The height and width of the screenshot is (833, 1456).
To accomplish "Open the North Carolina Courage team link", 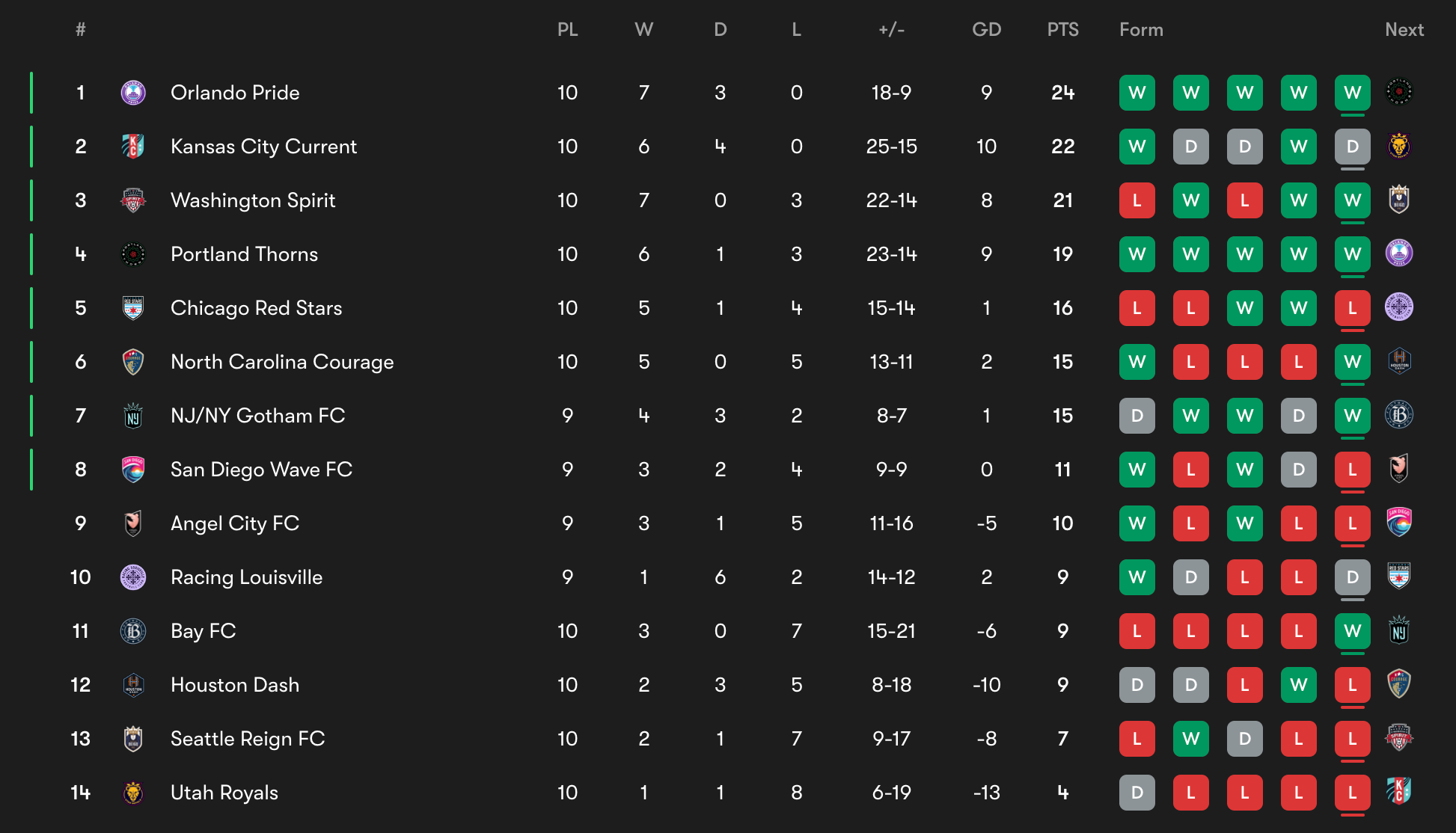I will click(282, 362).
